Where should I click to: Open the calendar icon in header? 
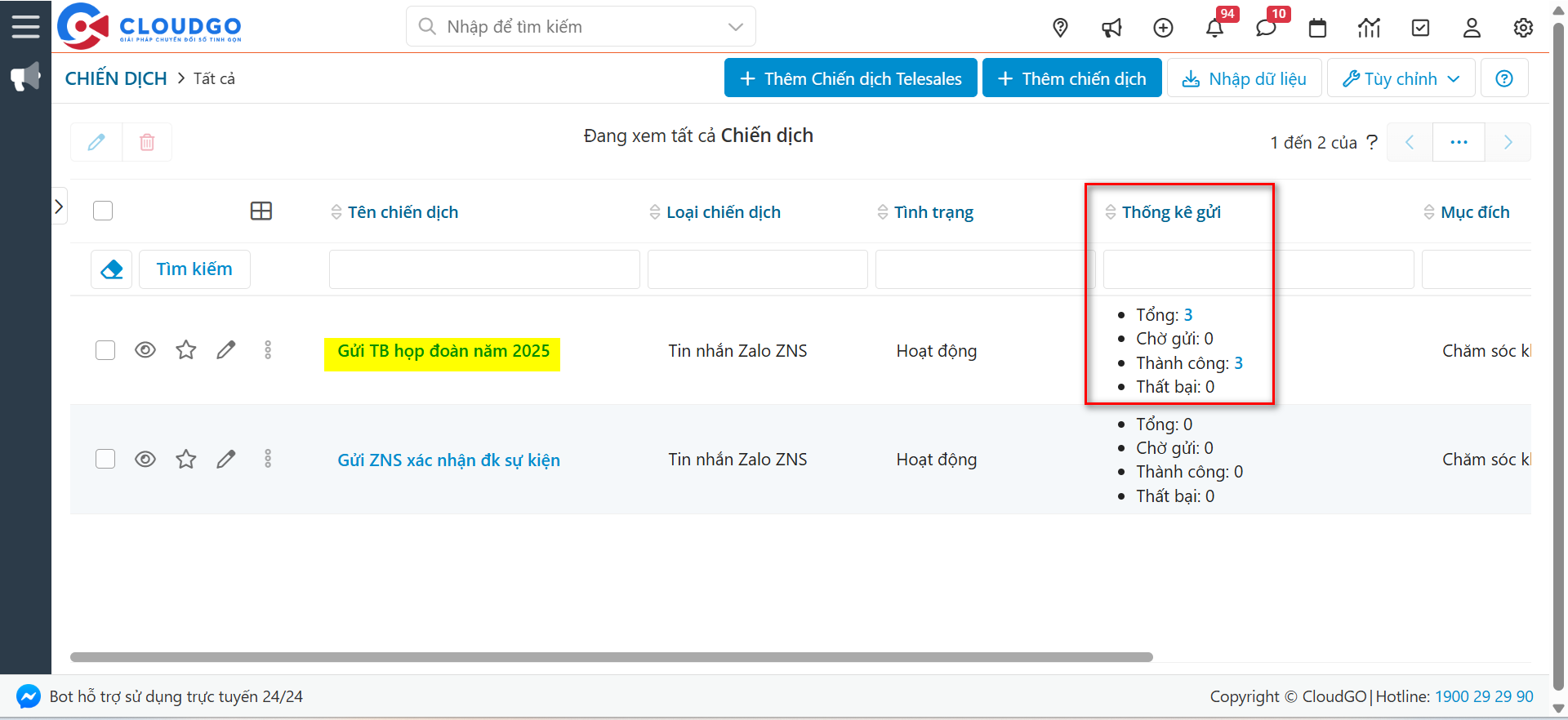point(1317,28)
